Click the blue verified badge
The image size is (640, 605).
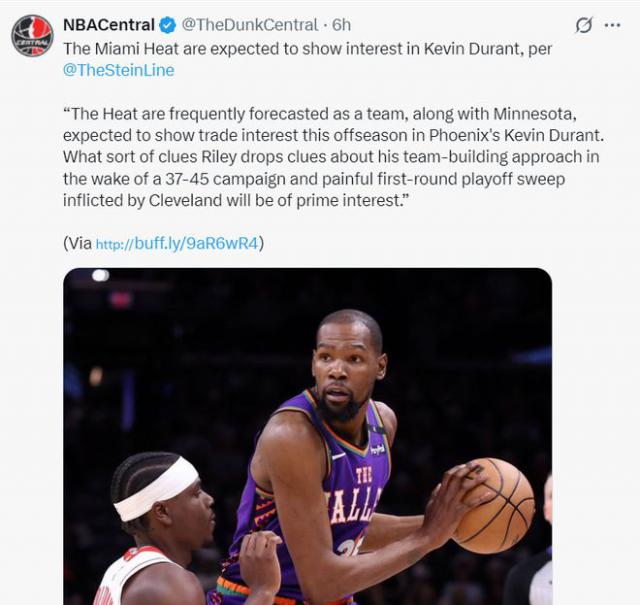click(x=168, y=25)
